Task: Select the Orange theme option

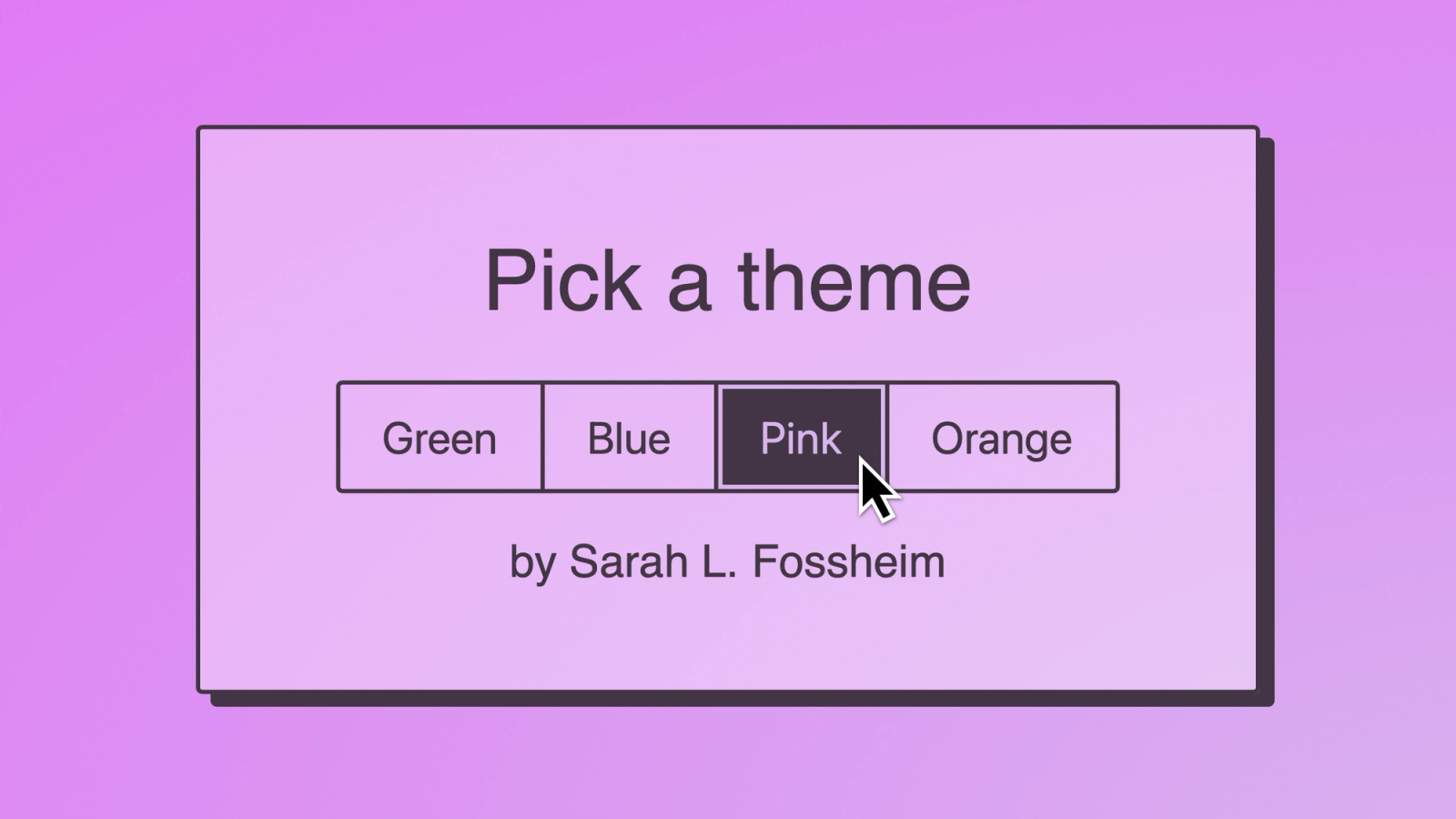Action: [1002, 438]
